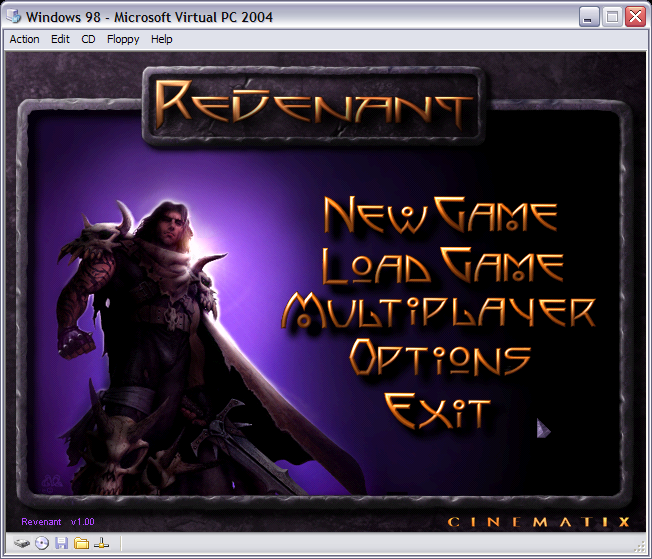
Task: Click the network adapter status icon
Action: 101,543
